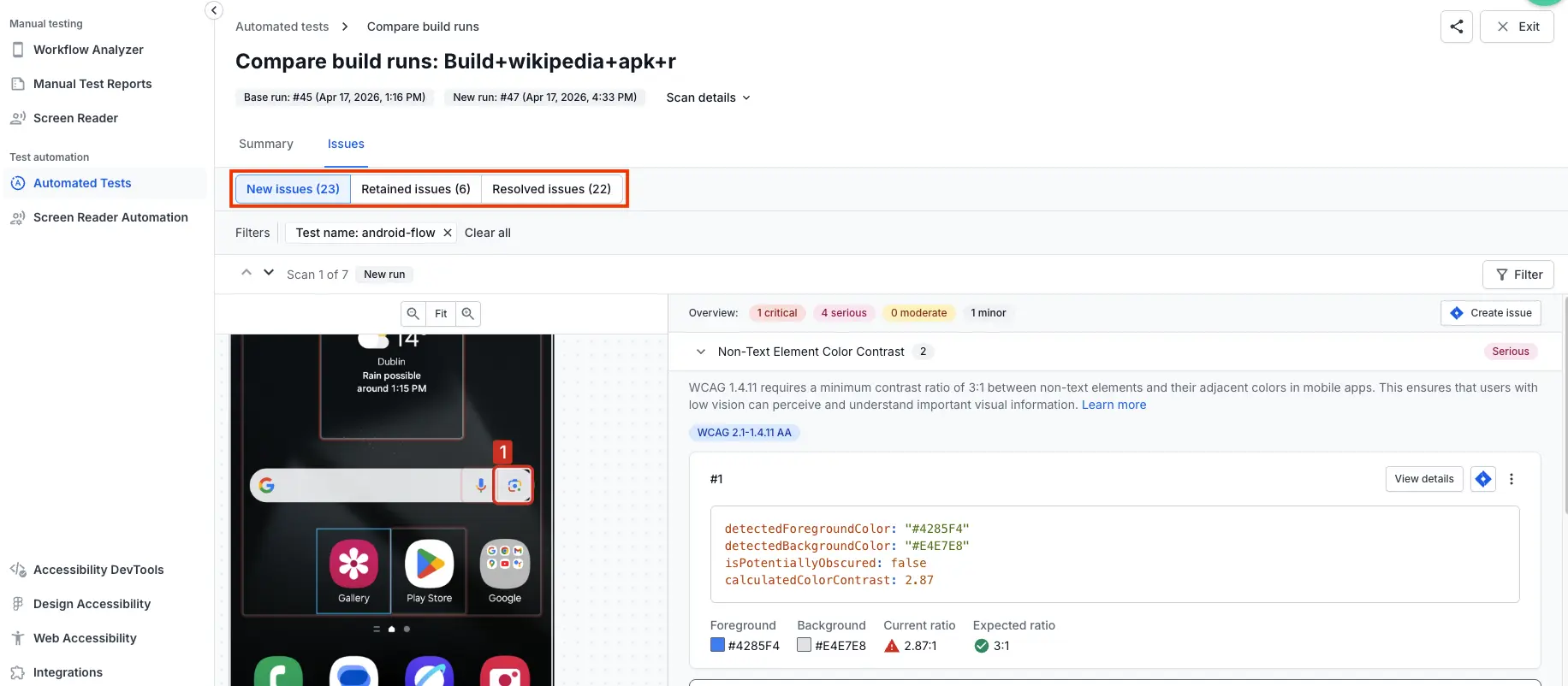The width and height of the screenshot is (1568, 686).
Task: Zoom in the device screenshot
Action: pos(468,314)
